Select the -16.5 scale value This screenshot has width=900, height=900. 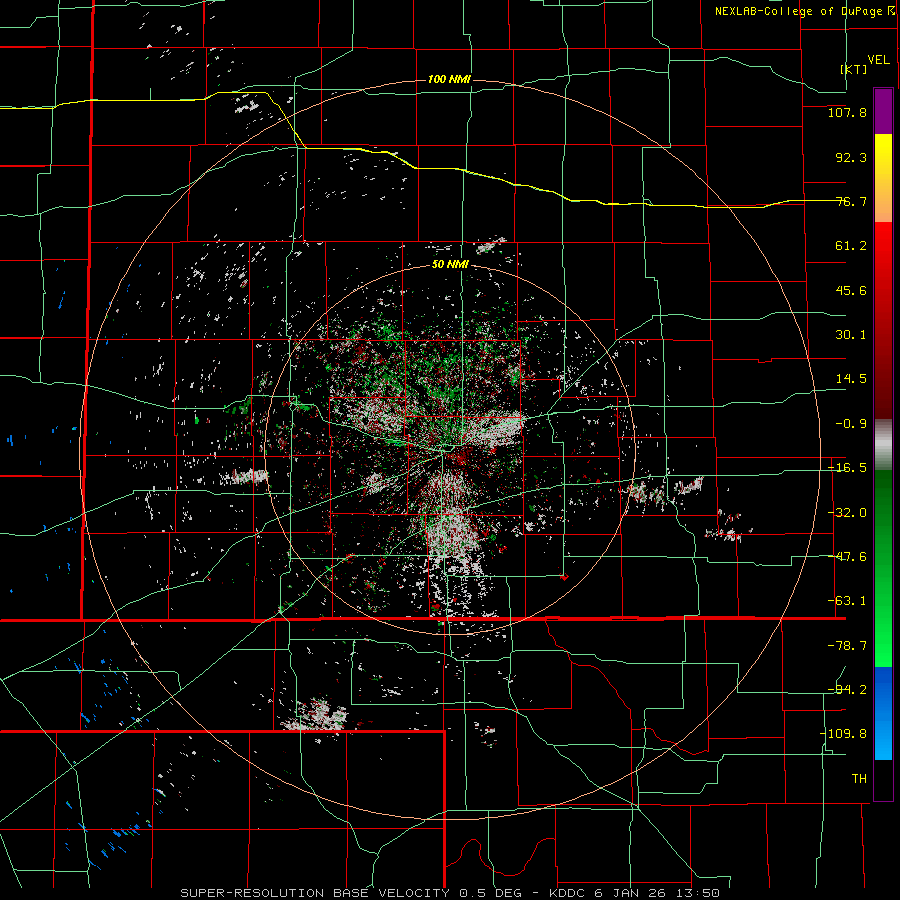click(847, 467)
